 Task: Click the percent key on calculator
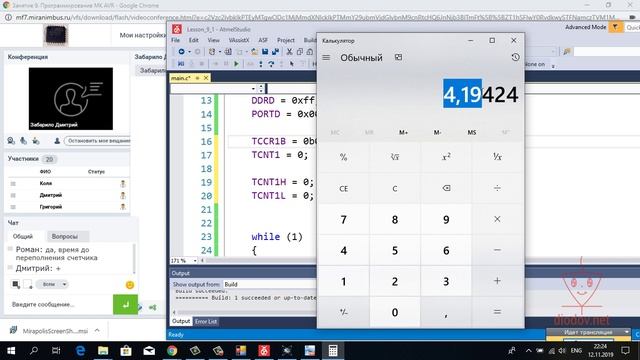pos(344,157)
